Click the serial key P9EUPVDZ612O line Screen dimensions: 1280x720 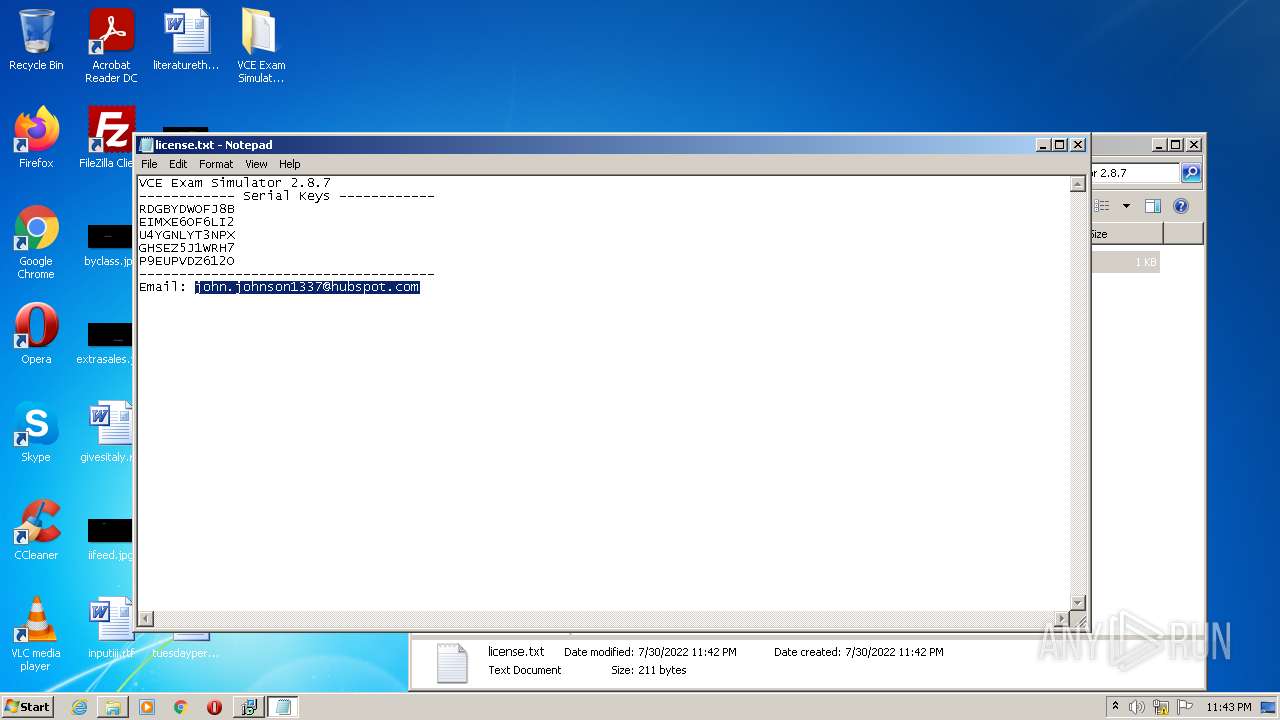[187, 261]
